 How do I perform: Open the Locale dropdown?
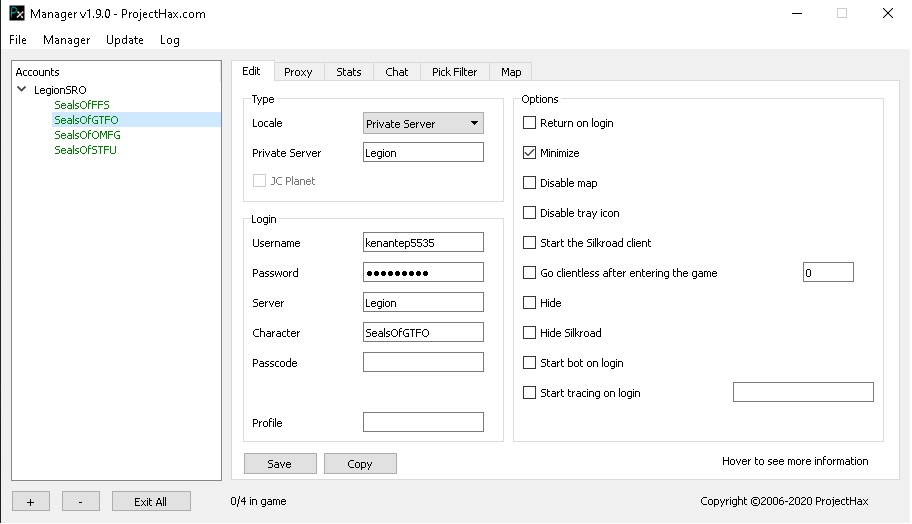coord(423,124)
